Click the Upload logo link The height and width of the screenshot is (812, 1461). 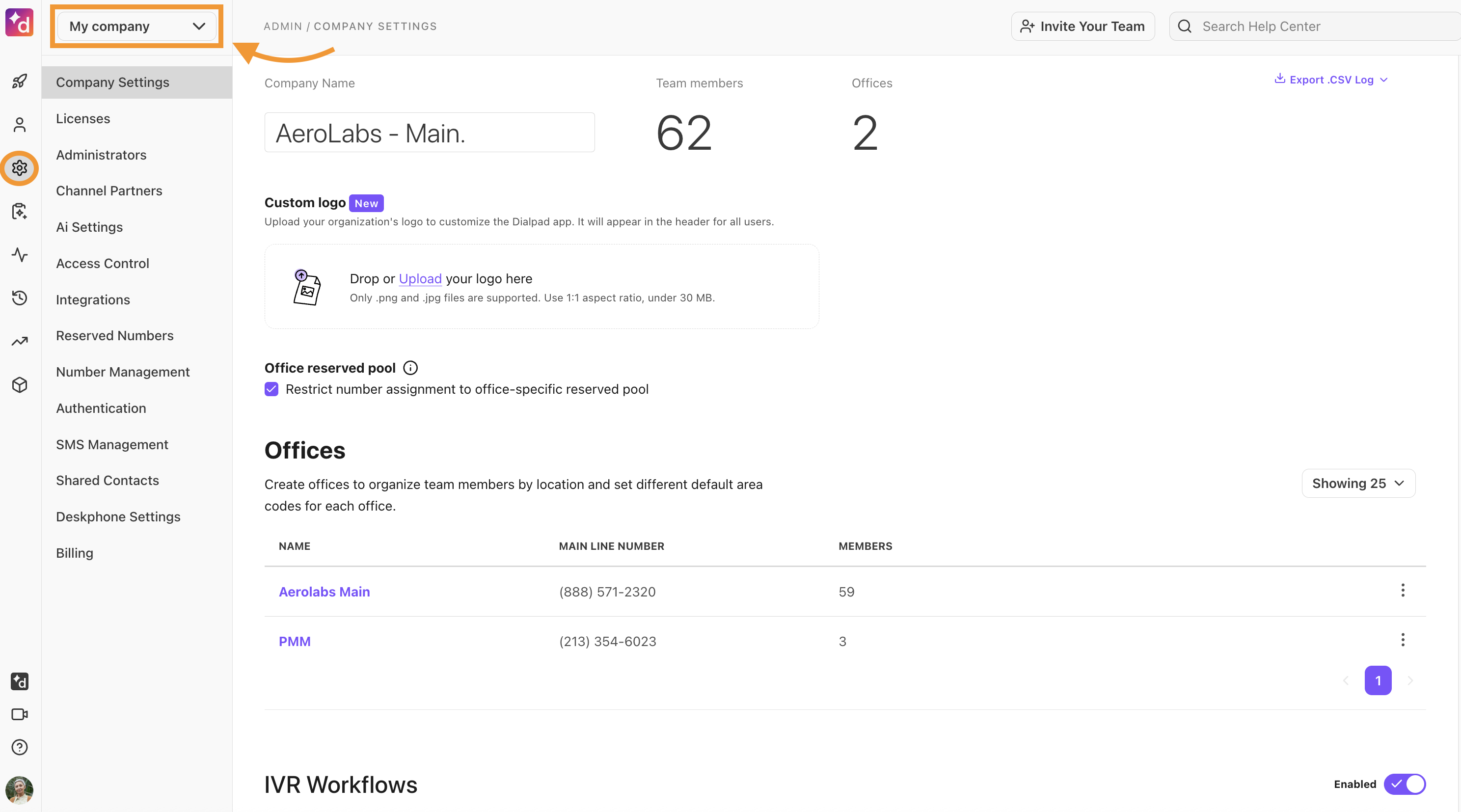(x=420, y=278)
